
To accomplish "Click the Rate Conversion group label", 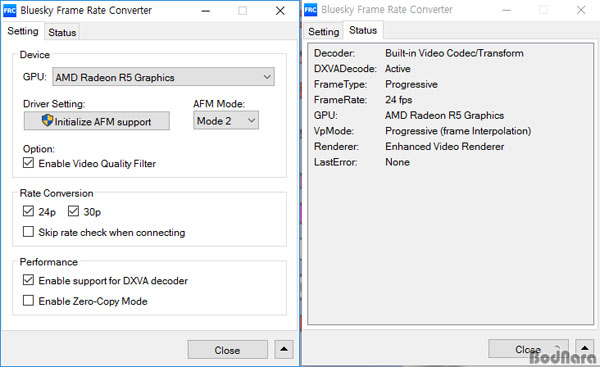I will tap(57, 193).
